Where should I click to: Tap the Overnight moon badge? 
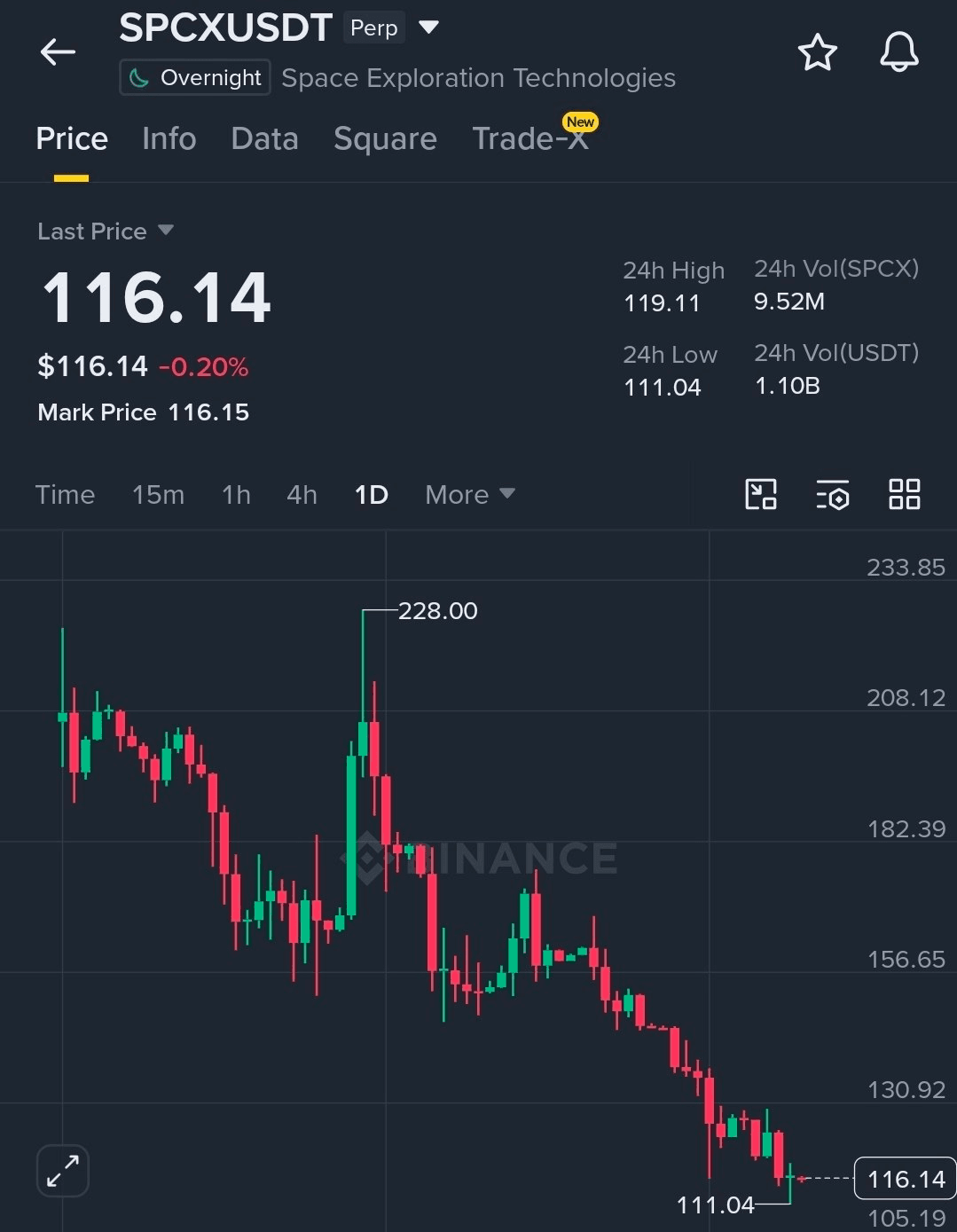point(194,78)
